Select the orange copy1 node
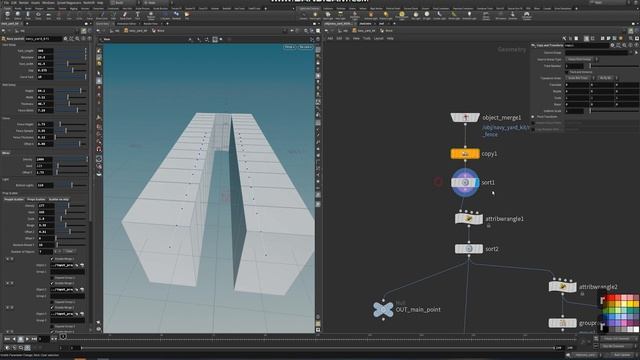 point(465,154)
